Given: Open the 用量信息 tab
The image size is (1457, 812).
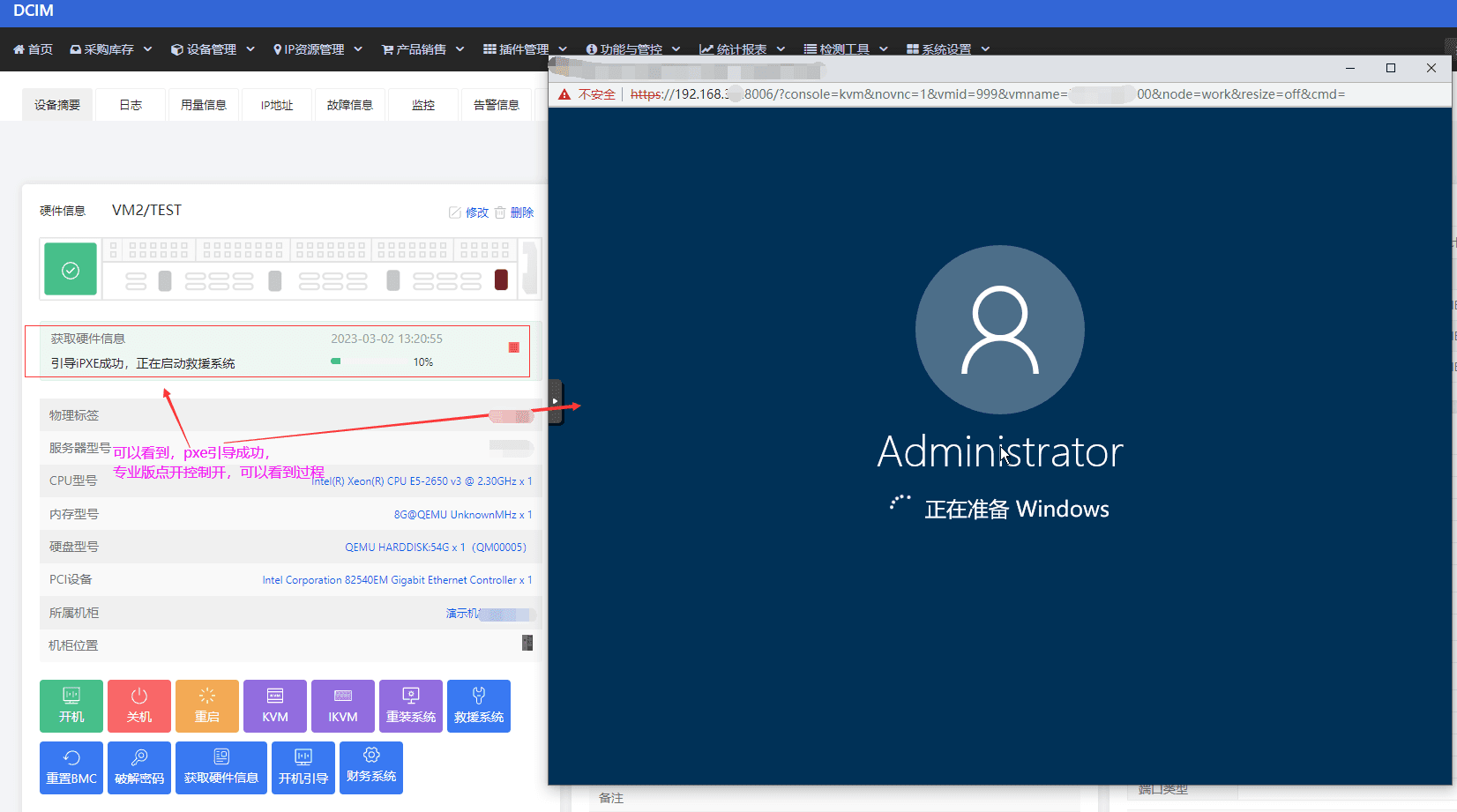Looking at the screenshot, I should (x=204, y=105).
